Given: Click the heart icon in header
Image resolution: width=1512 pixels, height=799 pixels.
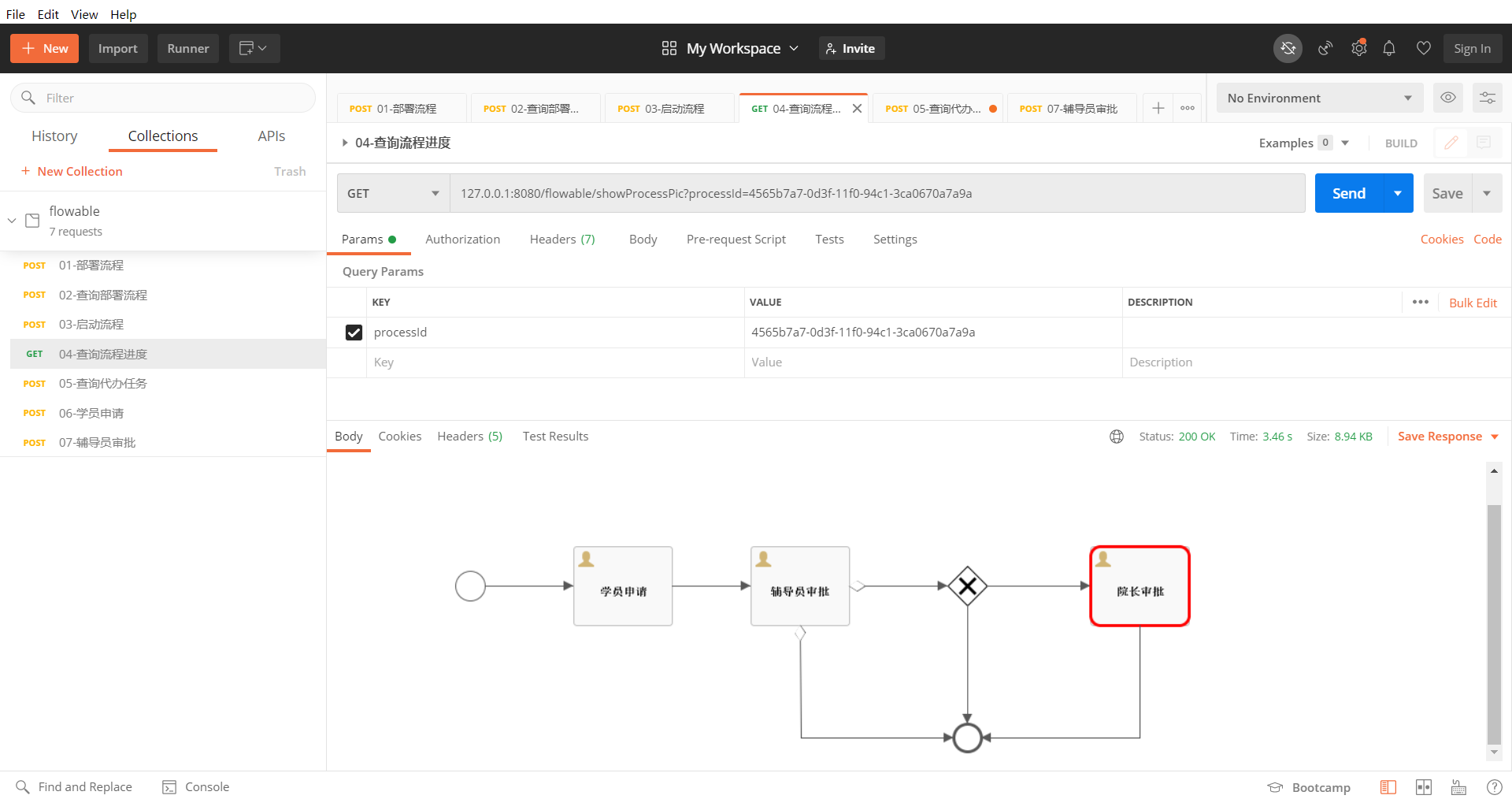Looking at the screenshot, I should point(1423,49).
